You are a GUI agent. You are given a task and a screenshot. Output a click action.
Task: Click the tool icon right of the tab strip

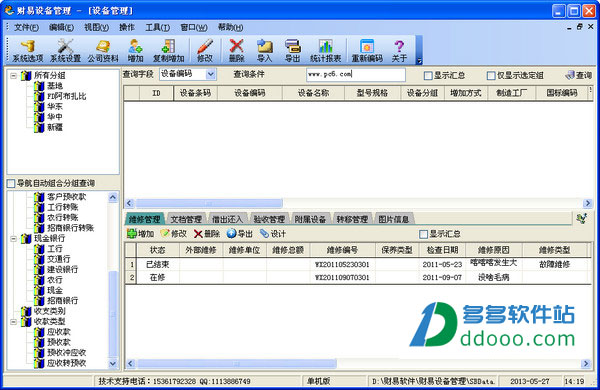[582, 219]
